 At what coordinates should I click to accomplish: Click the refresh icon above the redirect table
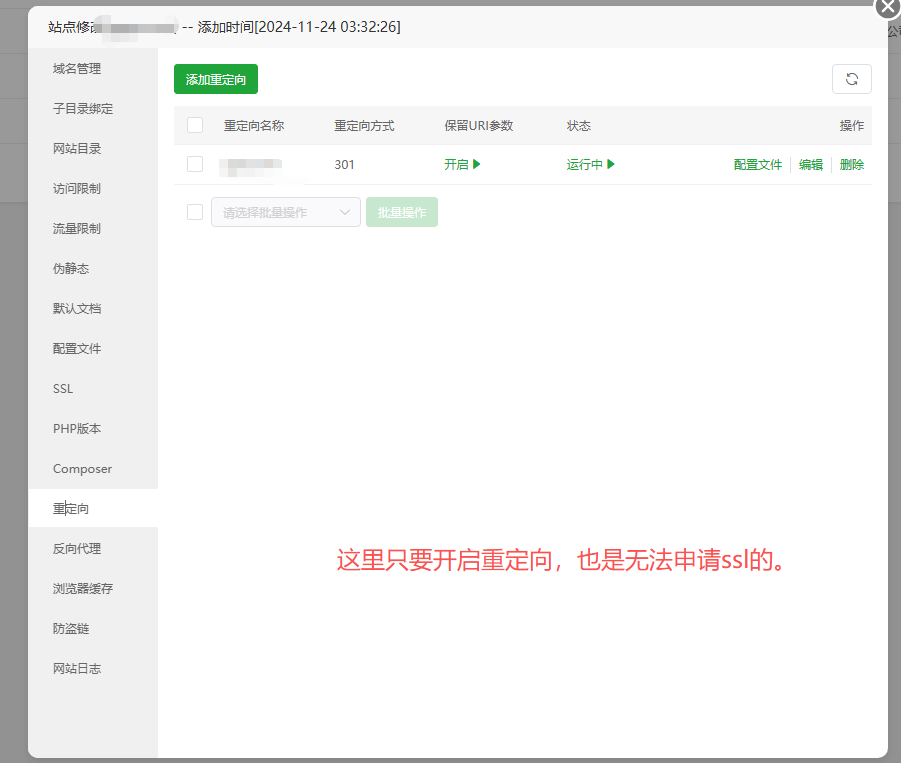click(x=851, y=78)
